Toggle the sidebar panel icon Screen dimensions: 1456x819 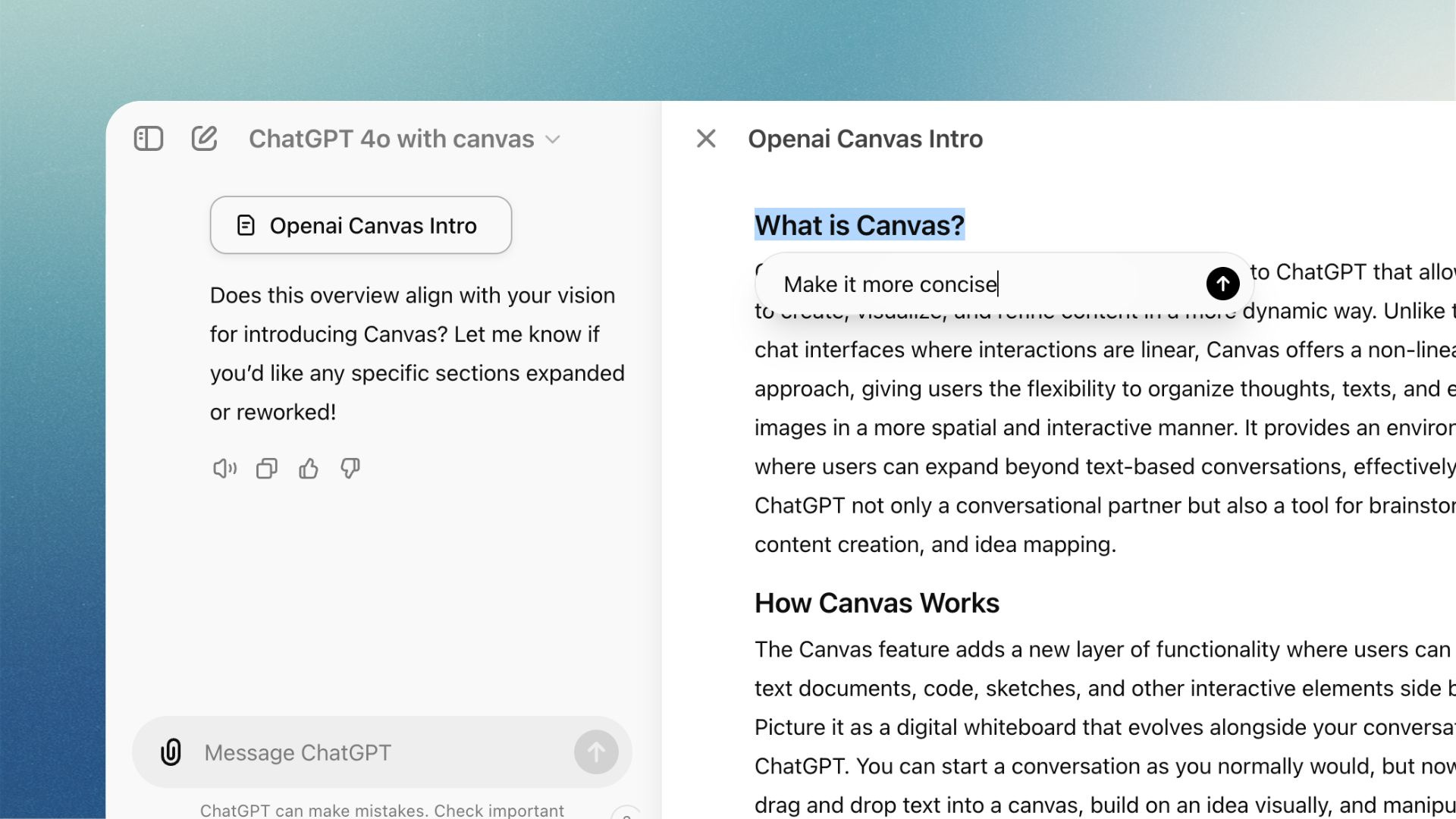(x=149, y=139)
